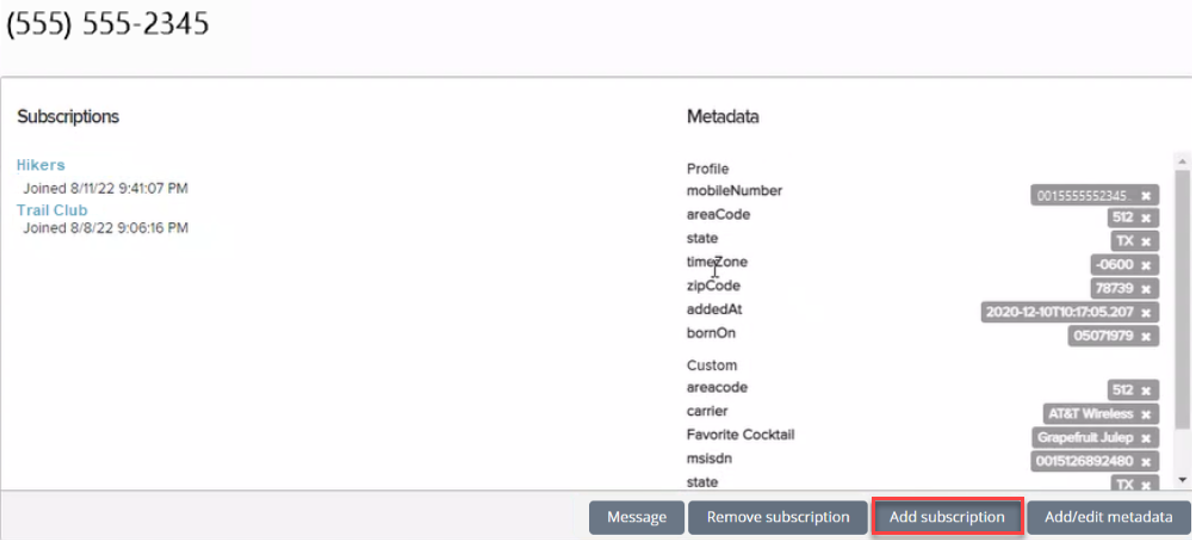Viewport: 1192px width, 540px height.
Task: Remove the profile state TX tag
Action: click(x=1145, y=242)
